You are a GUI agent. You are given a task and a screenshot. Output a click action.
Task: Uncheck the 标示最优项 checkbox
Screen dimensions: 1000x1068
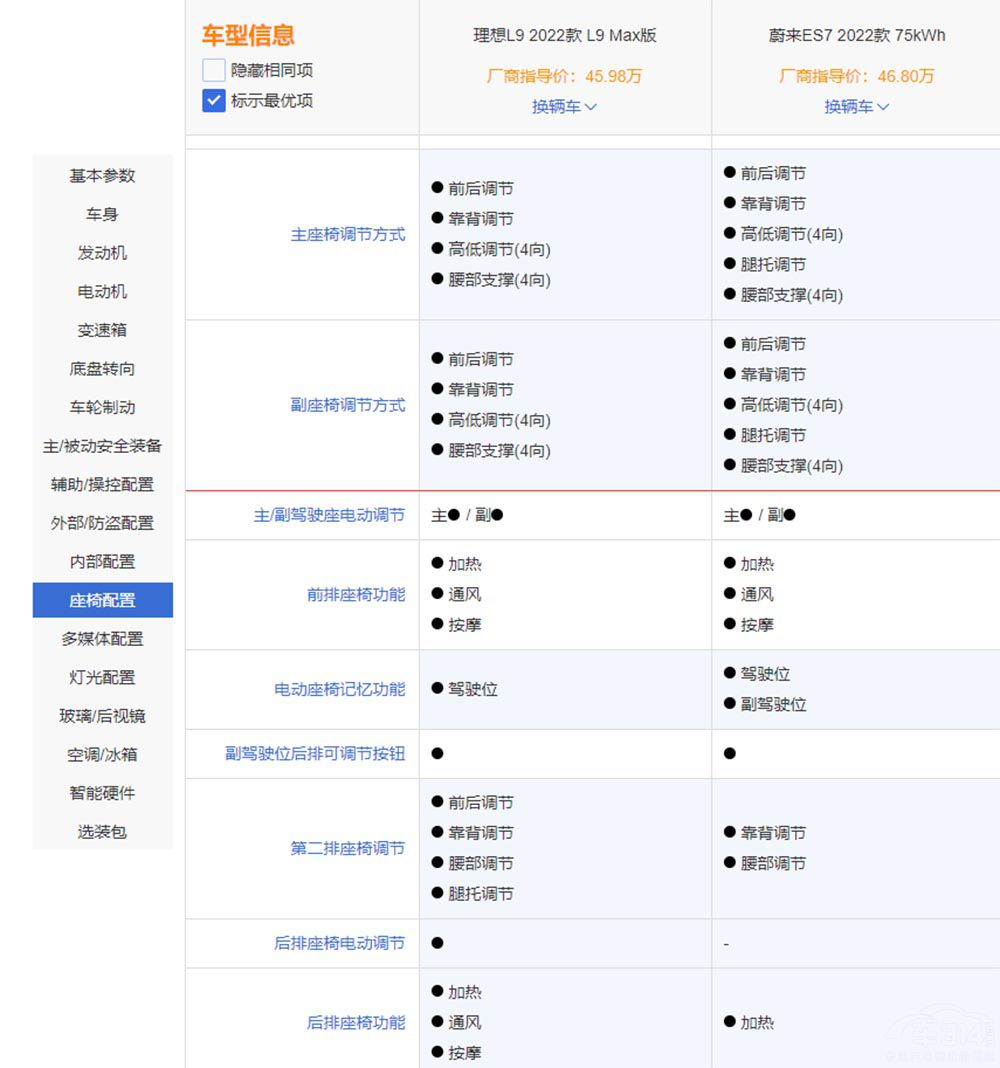click(213, 100)
